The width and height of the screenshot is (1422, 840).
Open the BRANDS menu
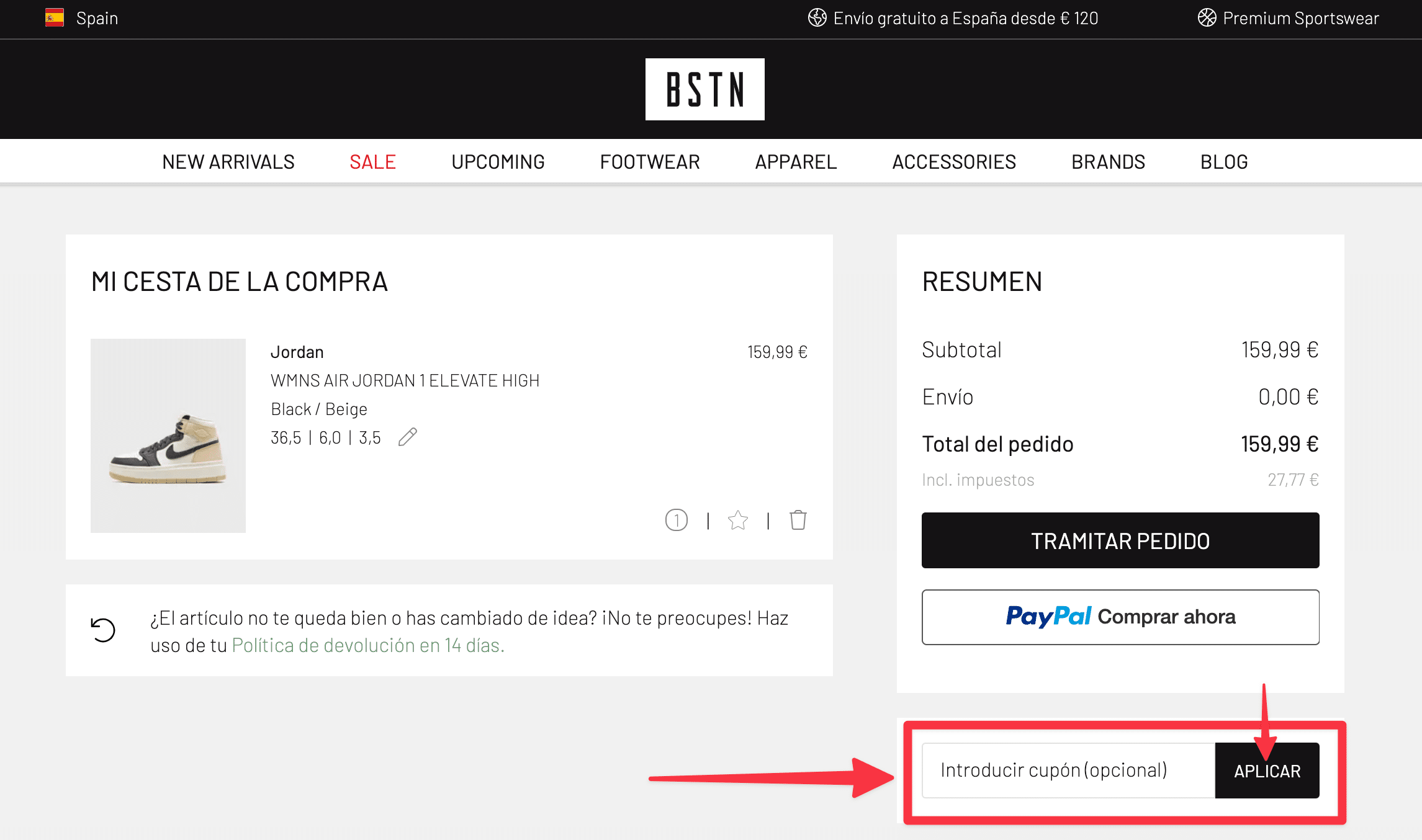tap(1109, 161)
